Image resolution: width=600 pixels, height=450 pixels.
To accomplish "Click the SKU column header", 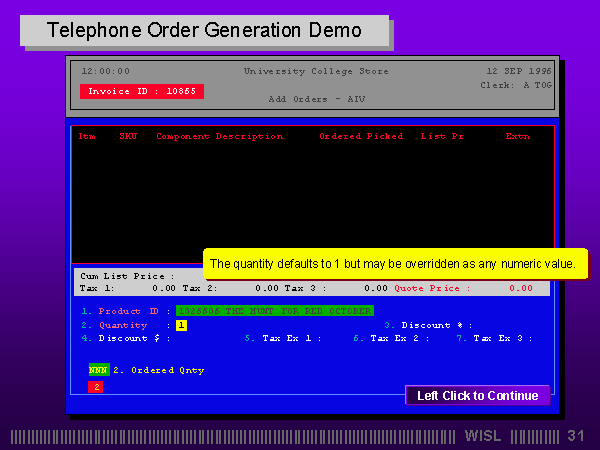I will [x=128, y=136].
